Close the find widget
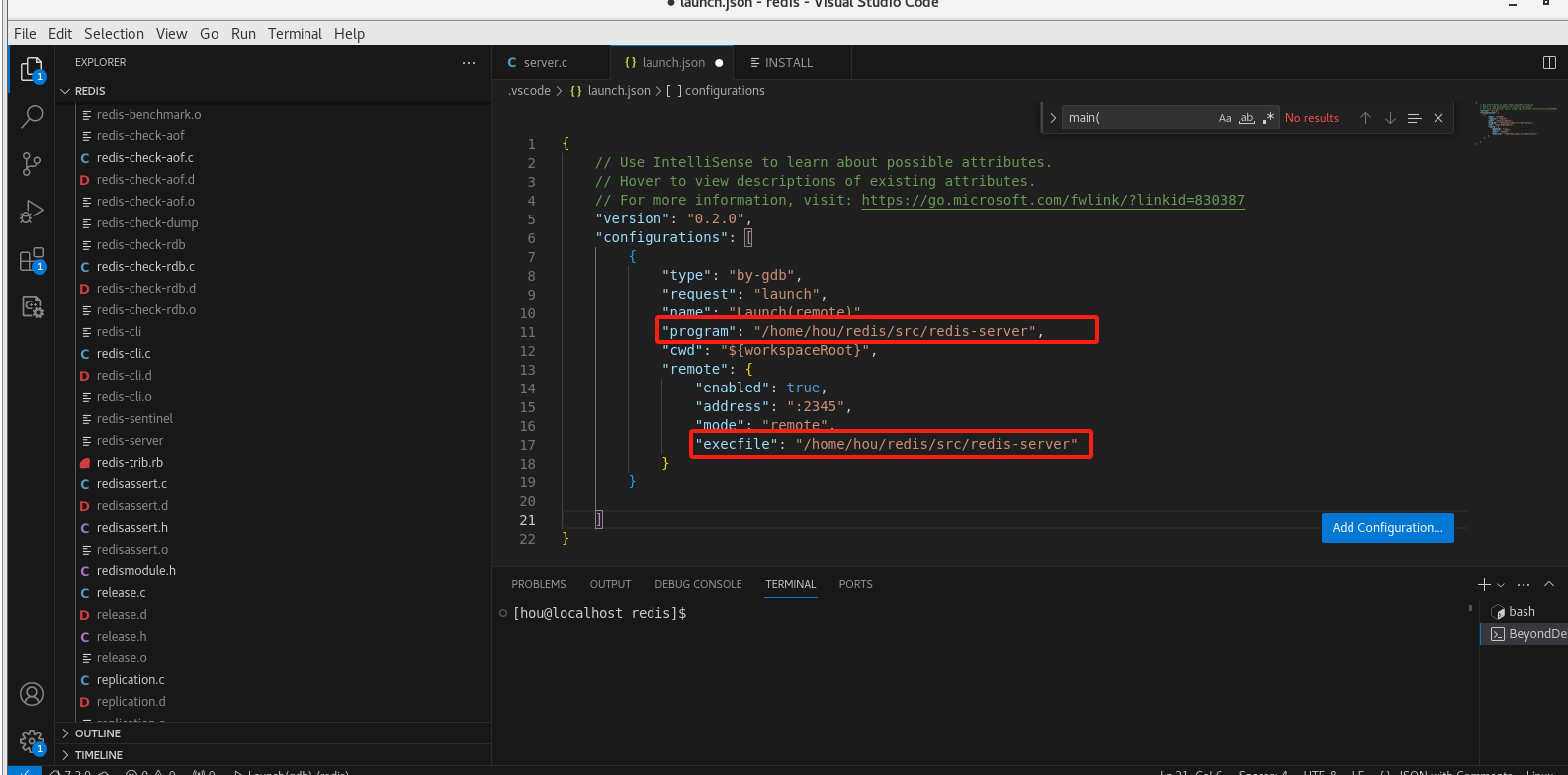This screenshot has height=775, width=1568. pyautogui.click(x=1438, y=118)
